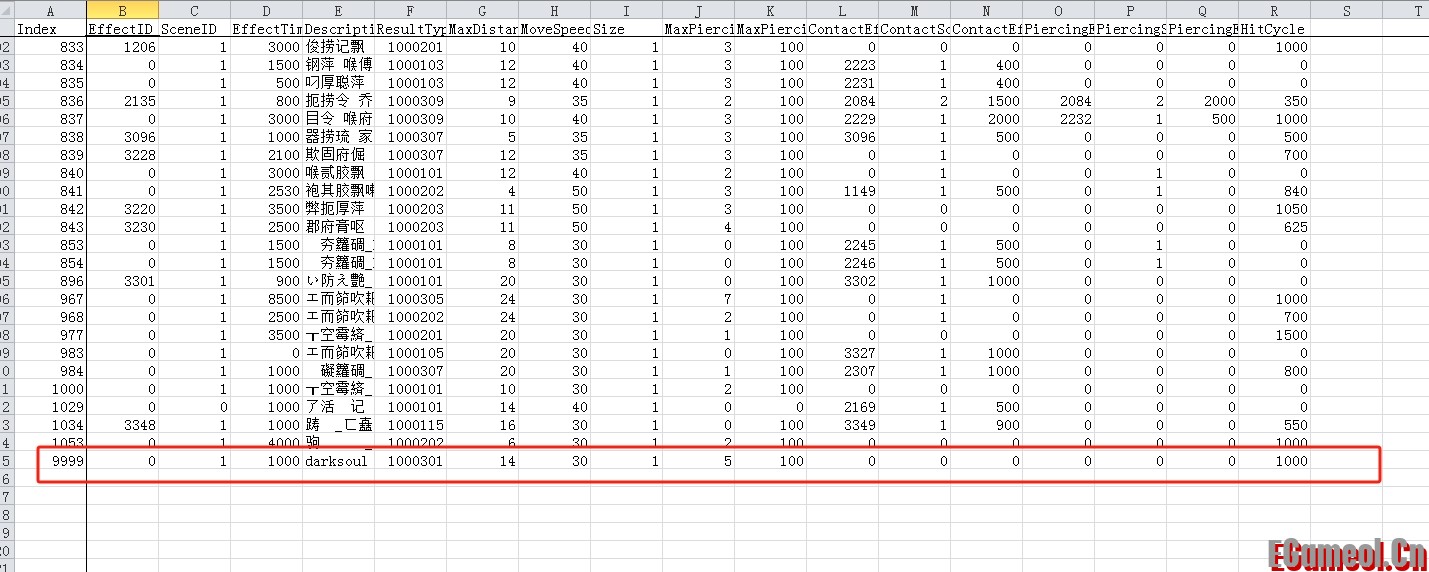Select the "HitCycle" header cell
This screenshot has width=1429, height=572.
click(1274, 29)
